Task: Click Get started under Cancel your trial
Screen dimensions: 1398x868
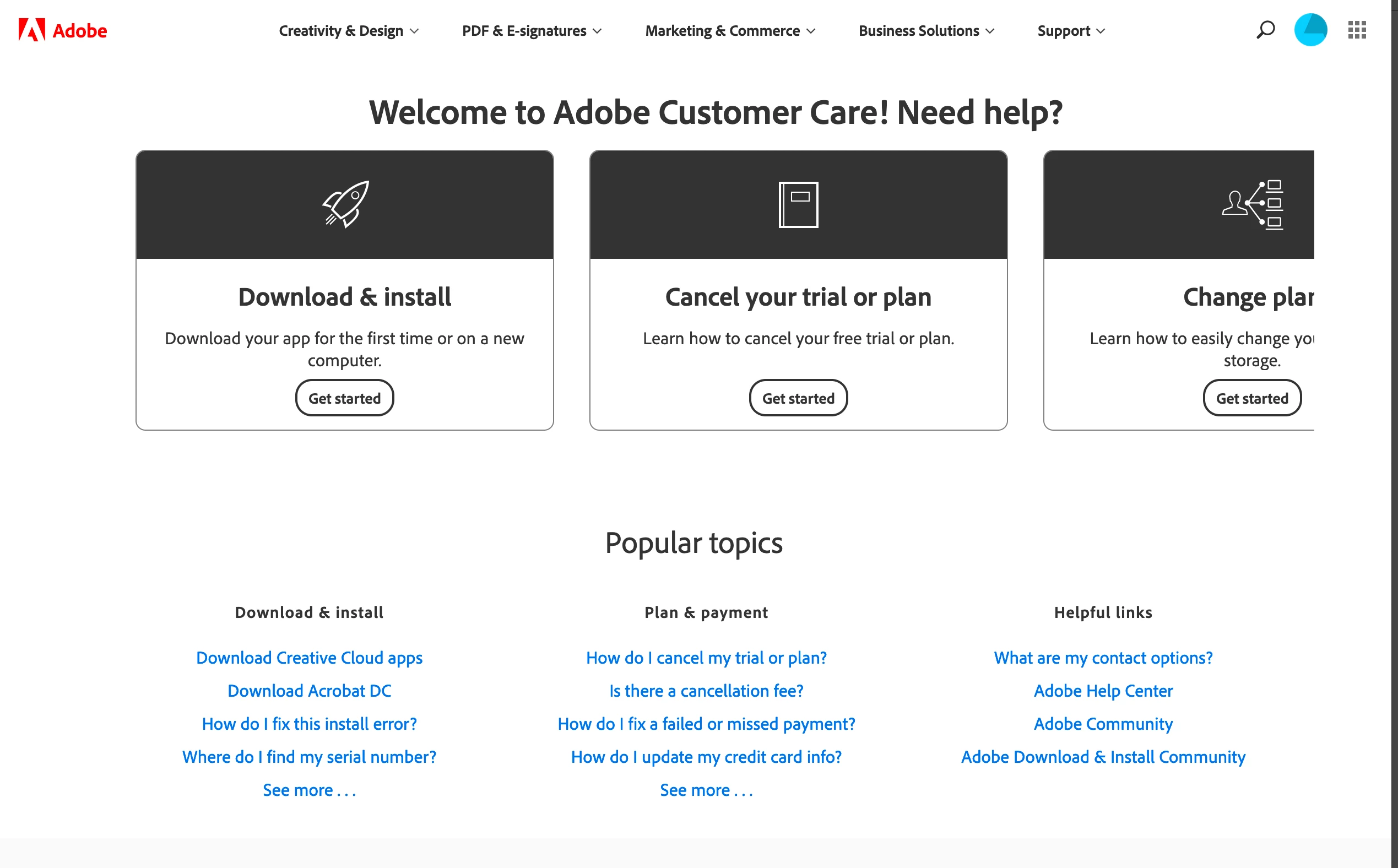Action: pos(798,398)
